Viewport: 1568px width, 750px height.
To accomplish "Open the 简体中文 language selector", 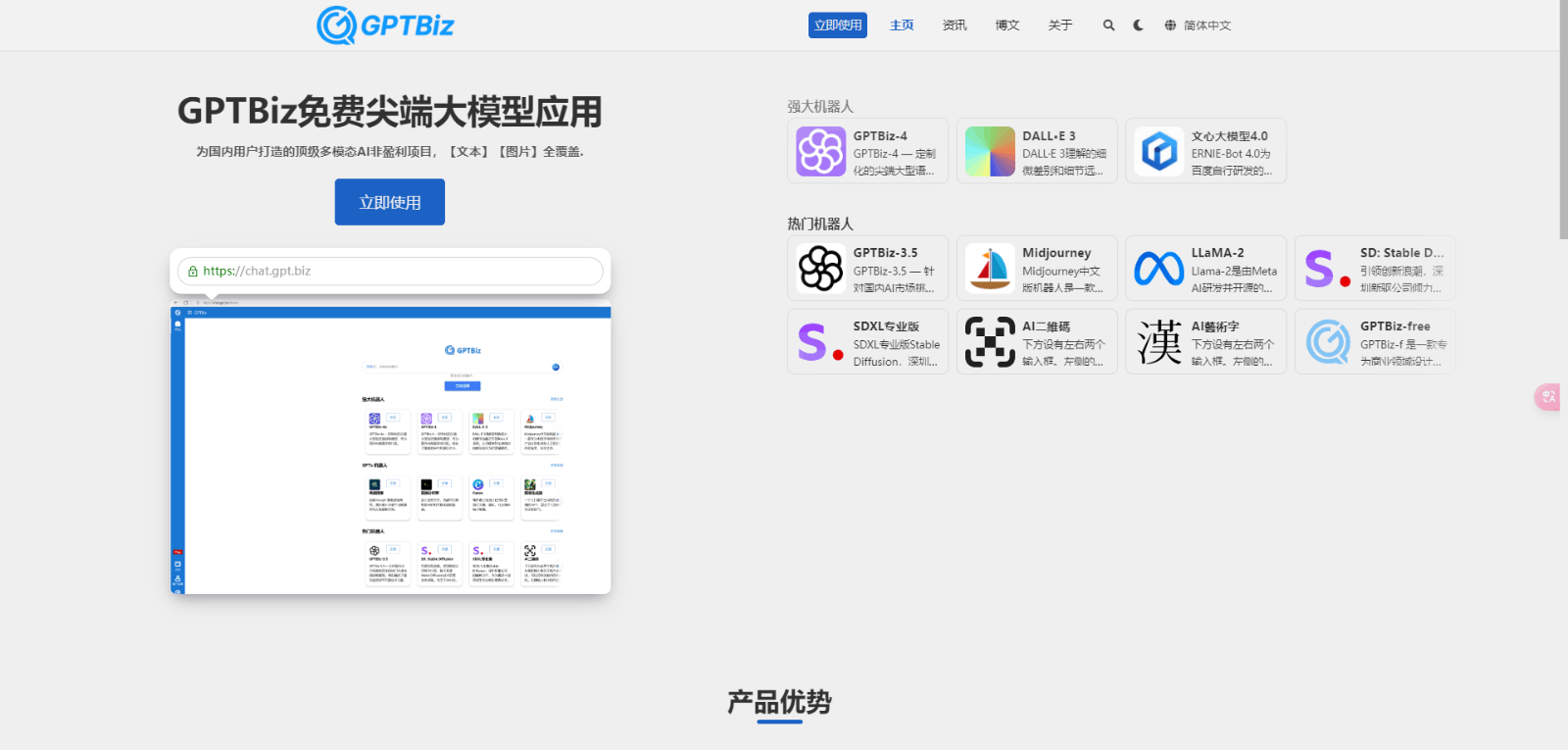I will click(1207, 25).
